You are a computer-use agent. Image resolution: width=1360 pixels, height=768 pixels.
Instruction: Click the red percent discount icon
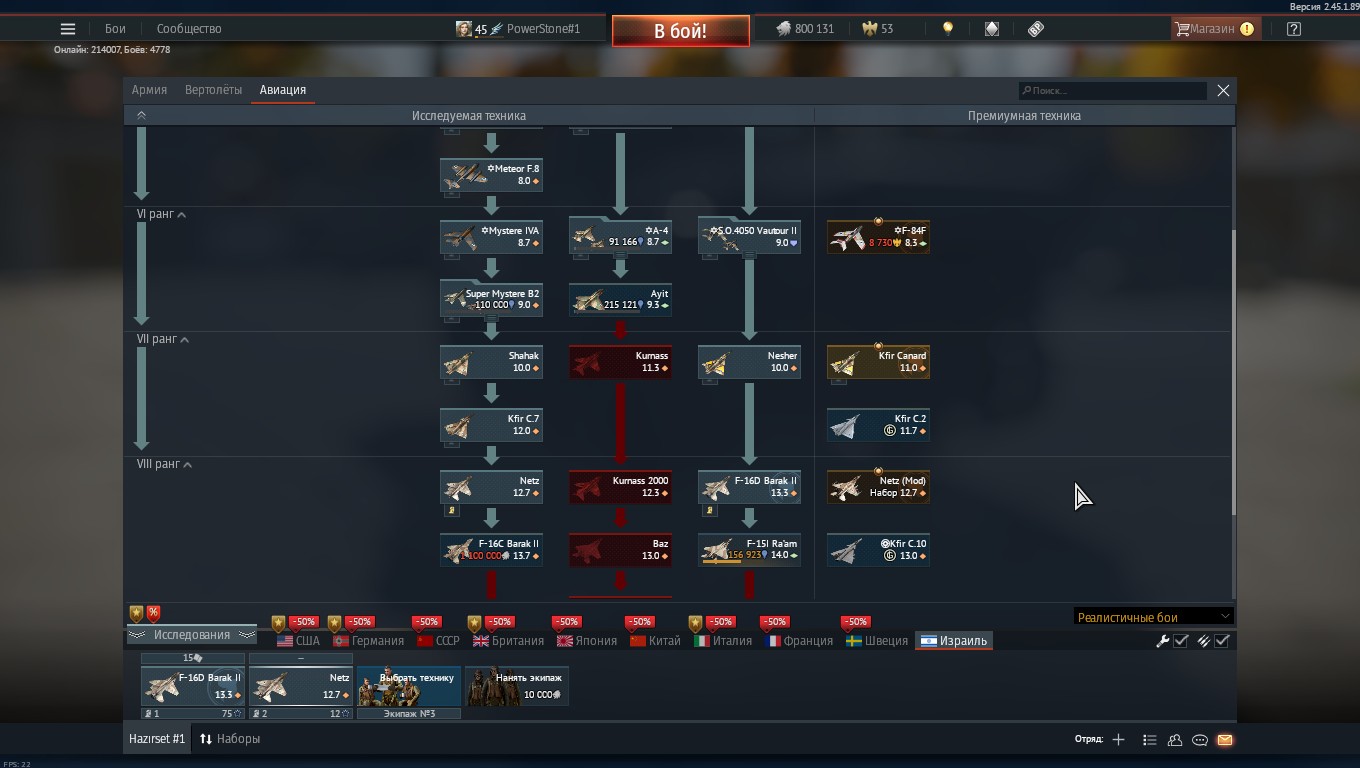pyautogui.click(x=153, y=613)
